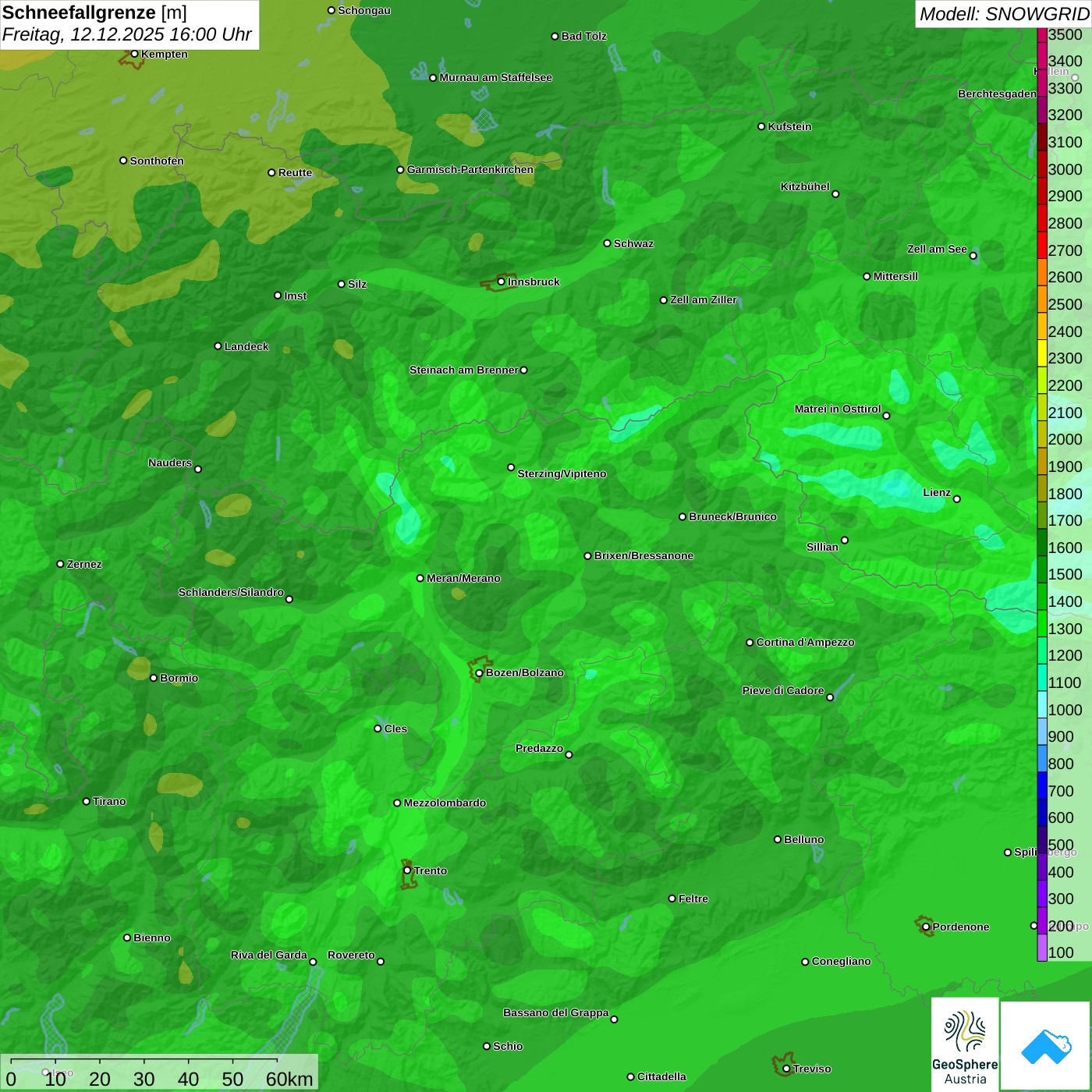The height and width of the screenshot is (1092, 1092).
Task: Click the Matrei in Osttirol label
Action: tap(838, 409)
